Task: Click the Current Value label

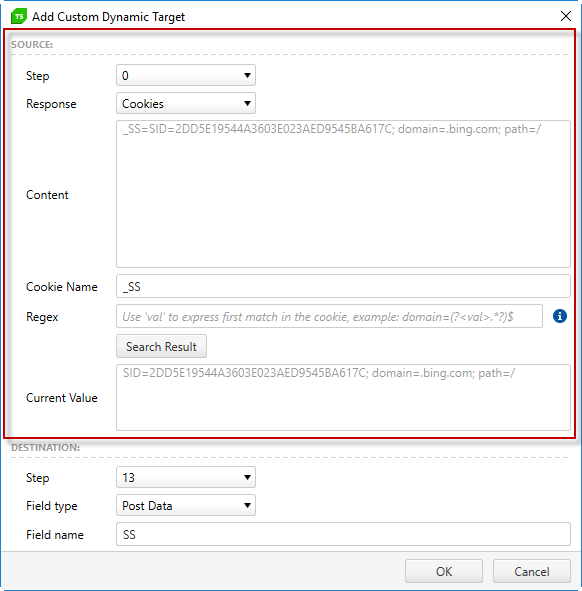Action: point(62,398)
